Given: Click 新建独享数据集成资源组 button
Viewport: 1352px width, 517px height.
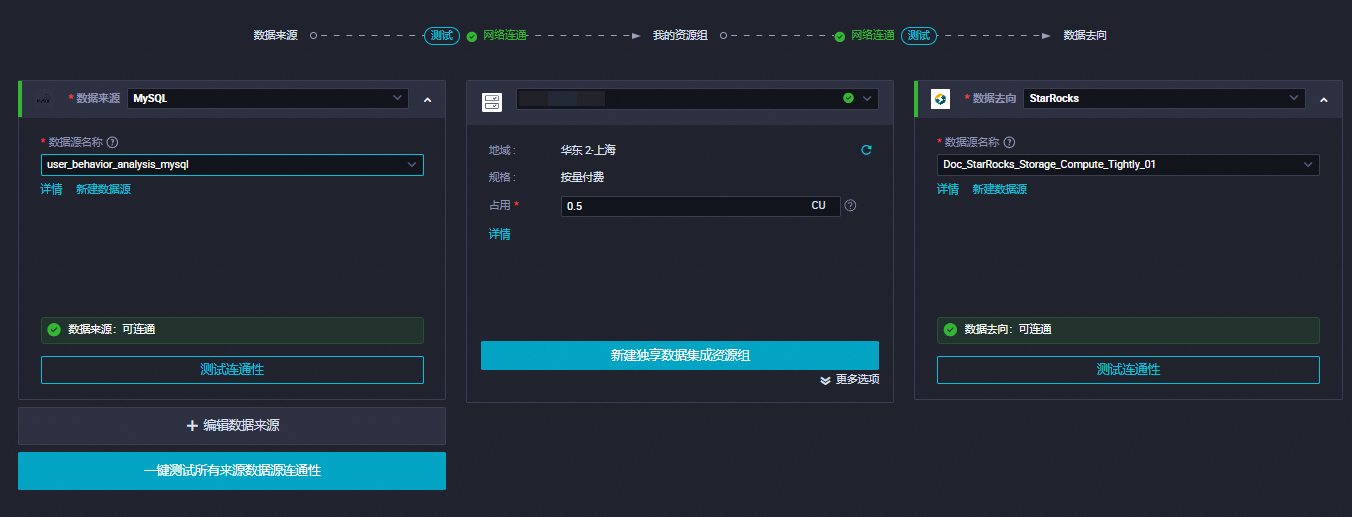Looking at the screenshot, I should [x=680, y=355].
